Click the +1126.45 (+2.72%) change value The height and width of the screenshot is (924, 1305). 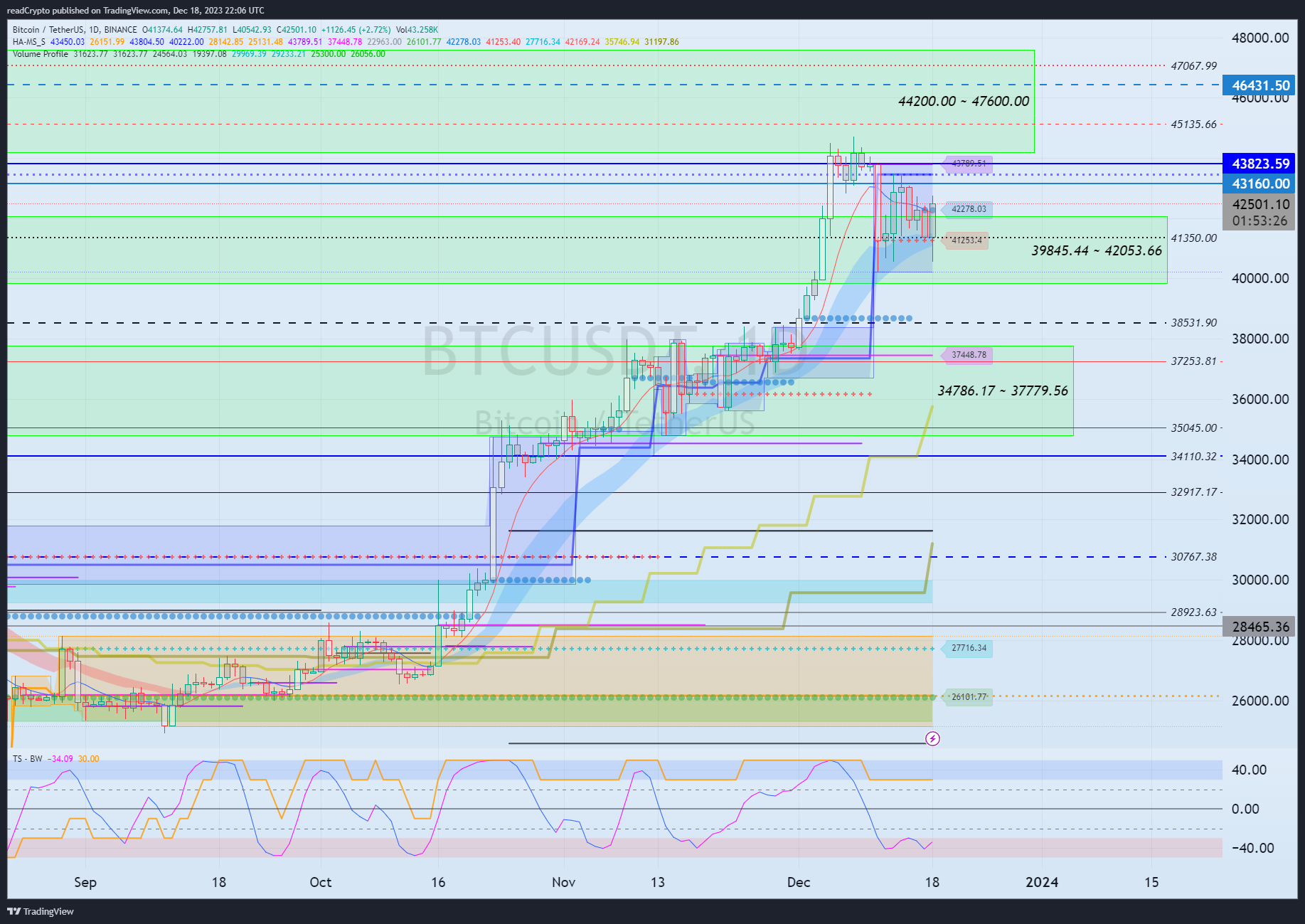pos(356,30)
